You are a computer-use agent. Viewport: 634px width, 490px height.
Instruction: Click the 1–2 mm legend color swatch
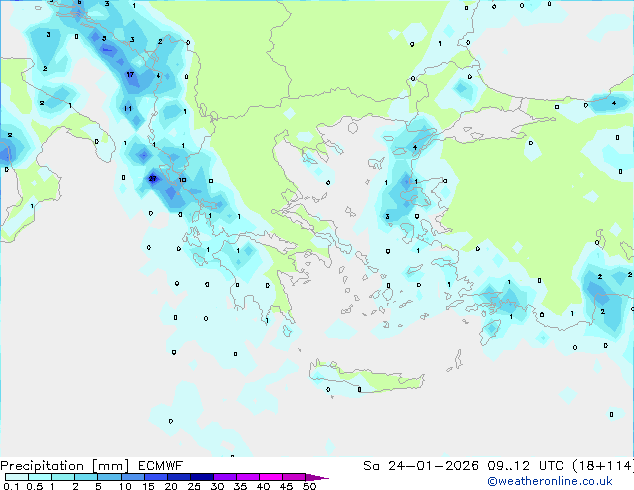point(63,477)
